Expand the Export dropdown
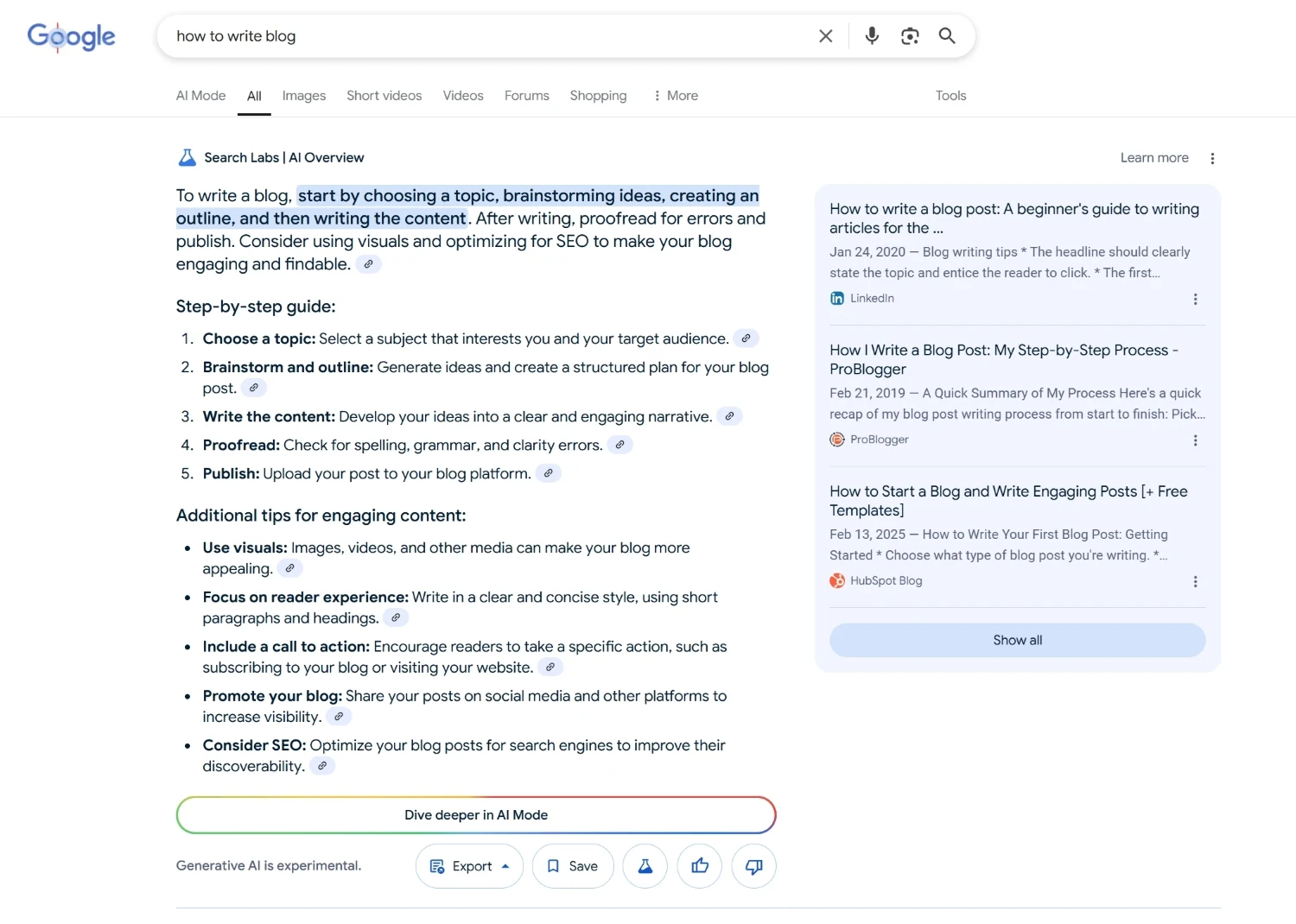The width and height of the screenshot is (1296, 924). click(470, 866)
